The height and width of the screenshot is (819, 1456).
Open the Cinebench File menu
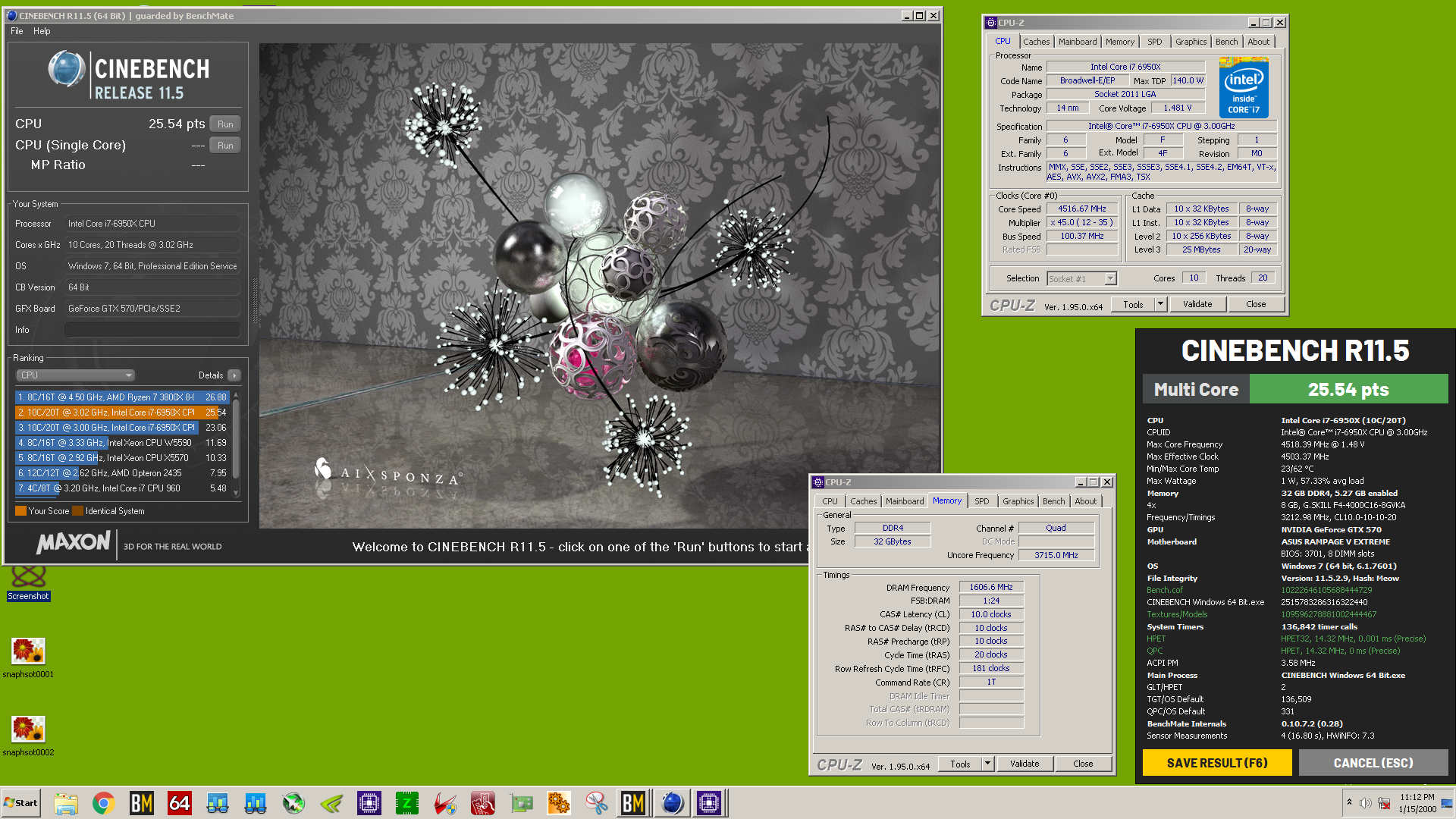pyautogui.click(x=17, y=31)
